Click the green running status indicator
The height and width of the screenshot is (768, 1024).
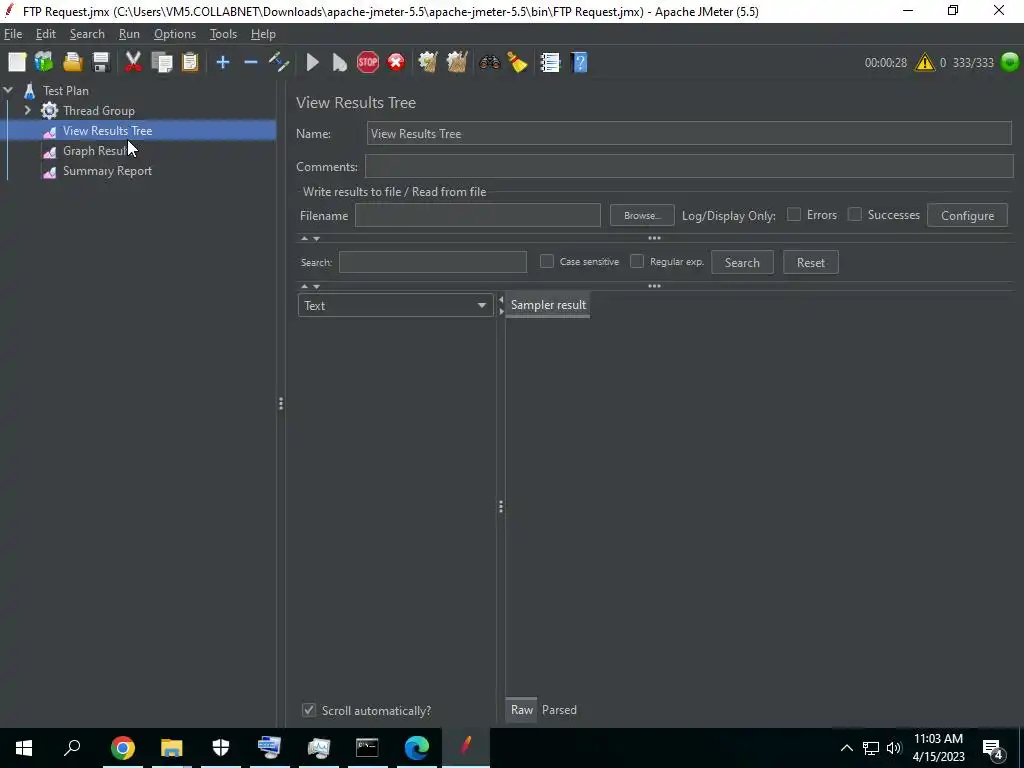[x=1010, y=62]
